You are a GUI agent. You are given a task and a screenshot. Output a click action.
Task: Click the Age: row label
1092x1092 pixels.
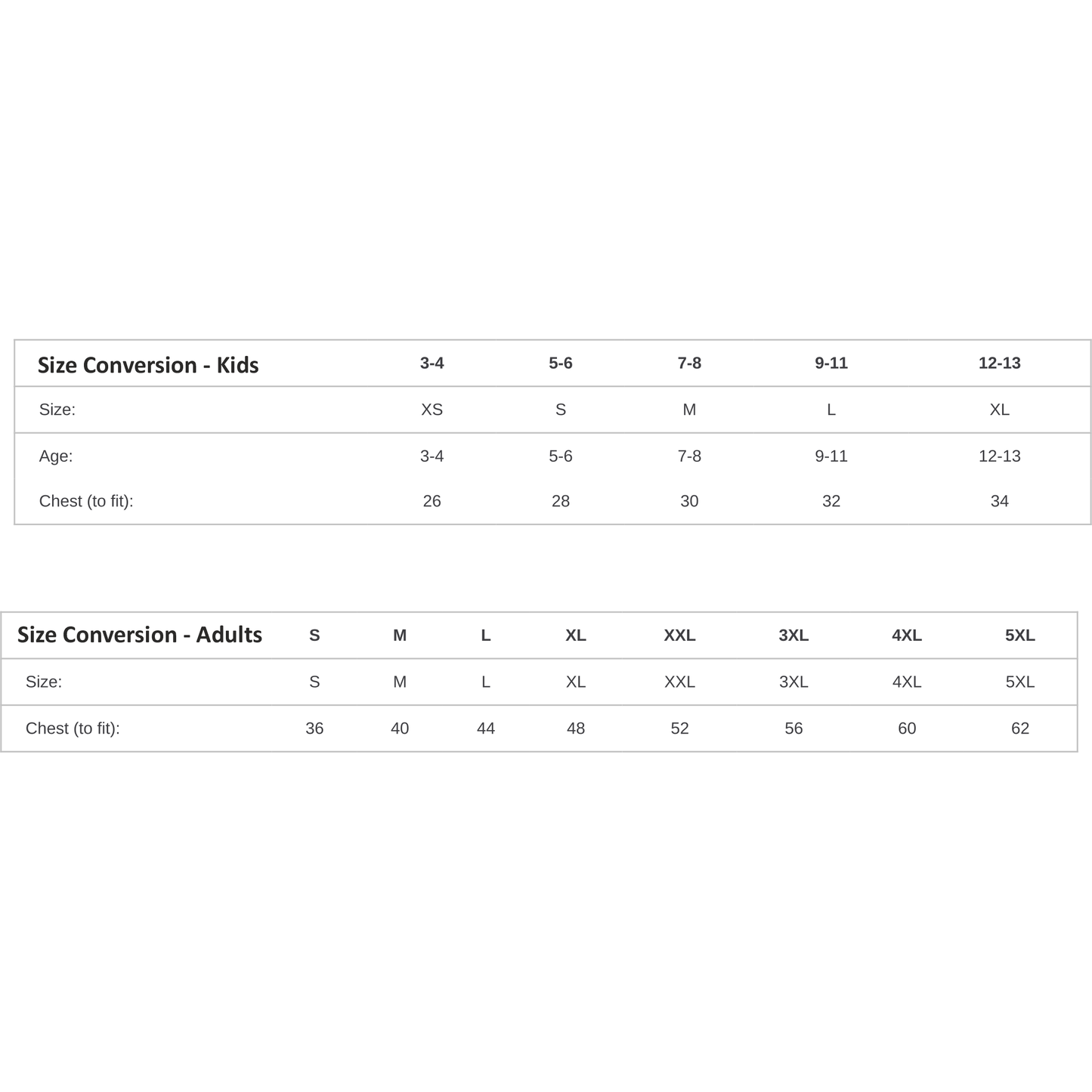tap(56, 456)
